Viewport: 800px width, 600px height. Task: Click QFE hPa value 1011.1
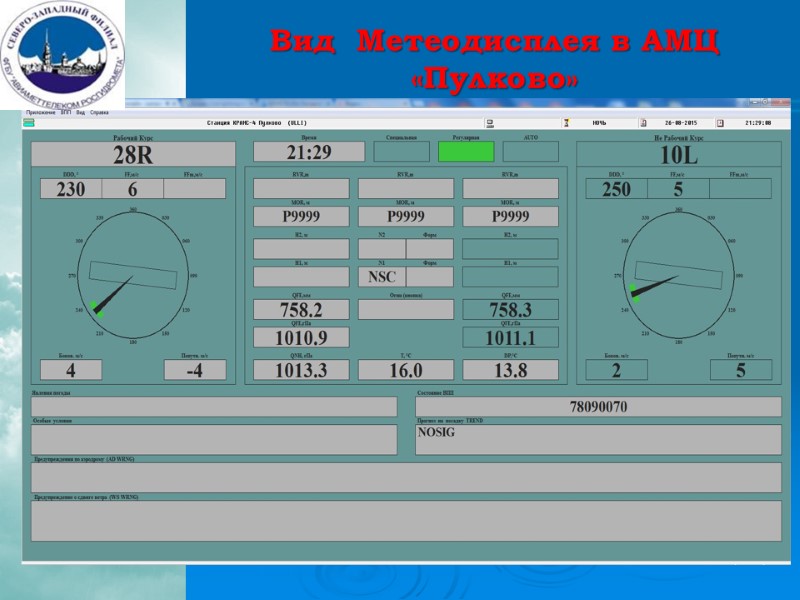point(510,337)
